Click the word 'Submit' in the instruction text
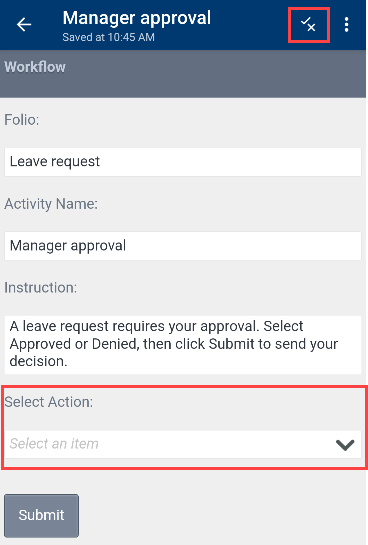Image resolution: width=368 pixels, height=545 pixels. click(x=231, y=344)
